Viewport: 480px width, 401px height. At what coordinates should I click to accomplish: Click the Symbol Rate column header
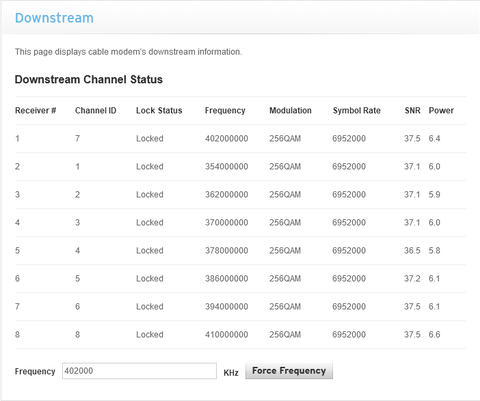tap(357, 110)
